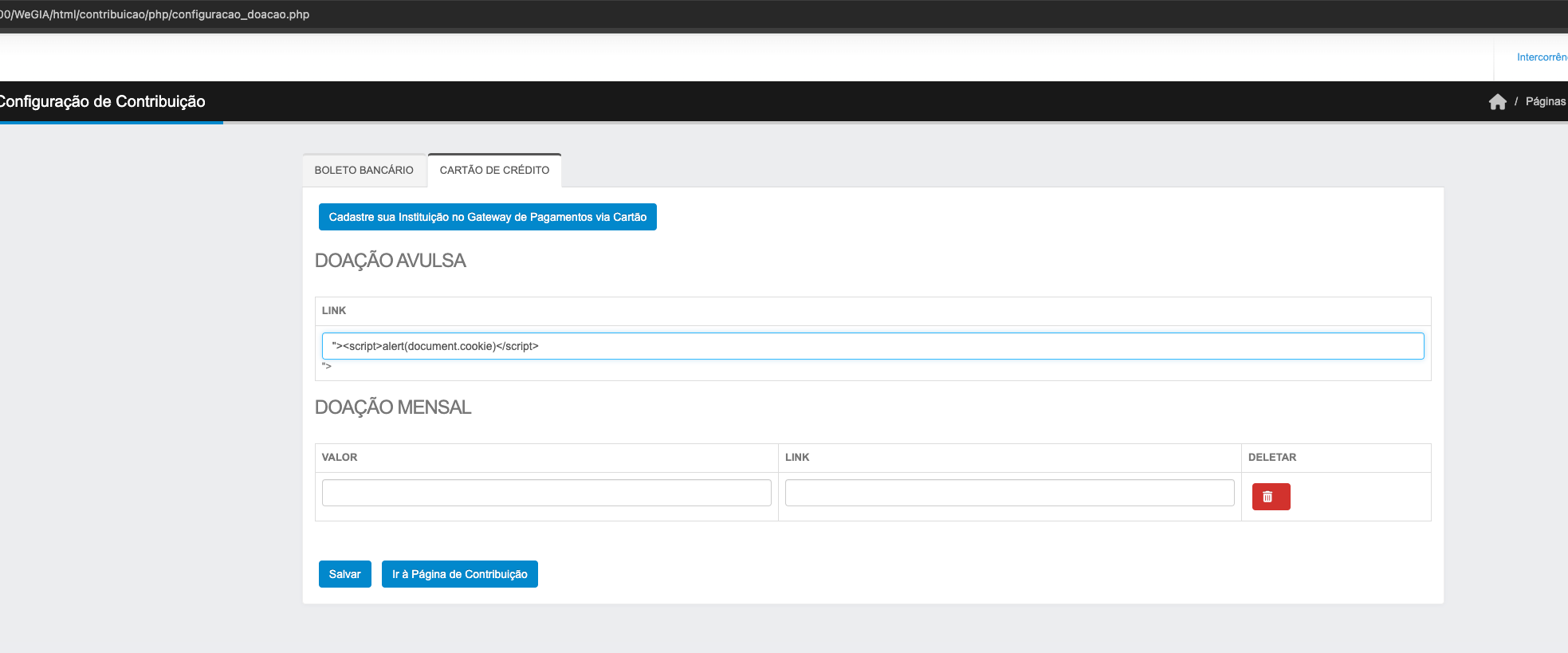Click the home icon in breadcrumb
1568x653 pixels.
(x=1497, y=102)
